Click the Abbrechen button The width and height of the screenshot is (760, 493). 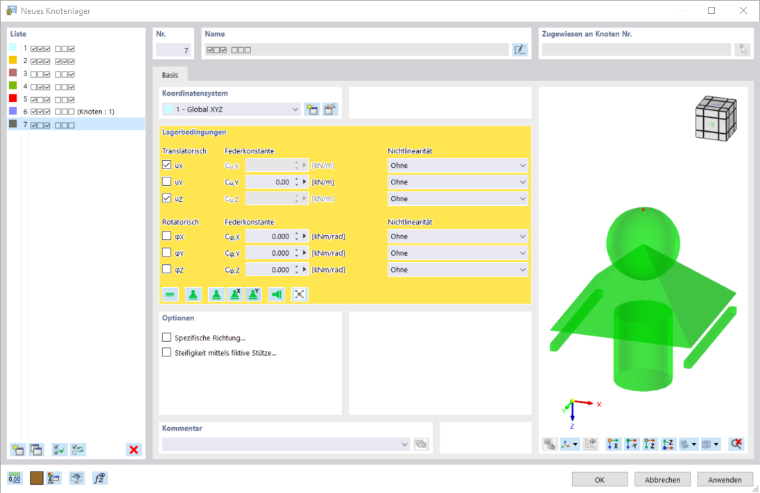pyautogui.click(x=662, y=479)
